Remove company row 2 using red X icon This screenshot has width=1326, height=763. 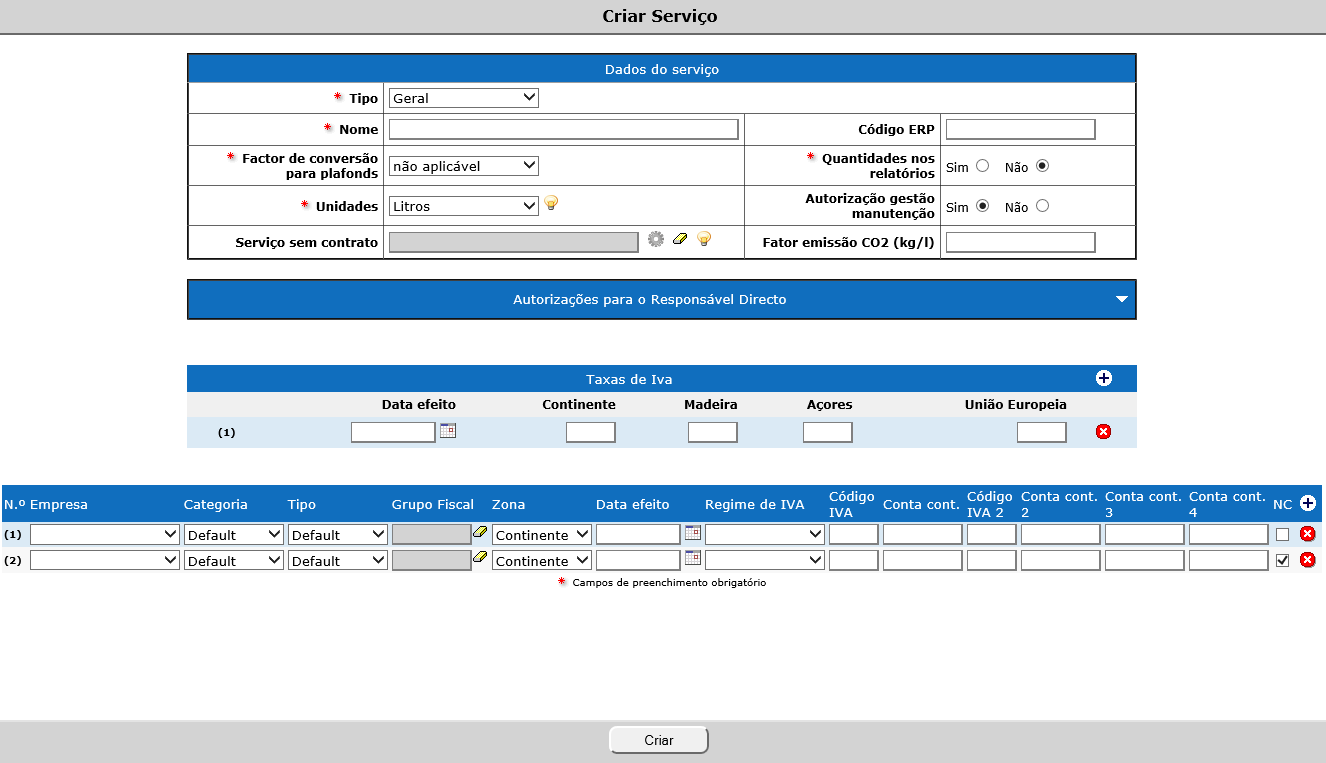click(x=1306, y=560)
